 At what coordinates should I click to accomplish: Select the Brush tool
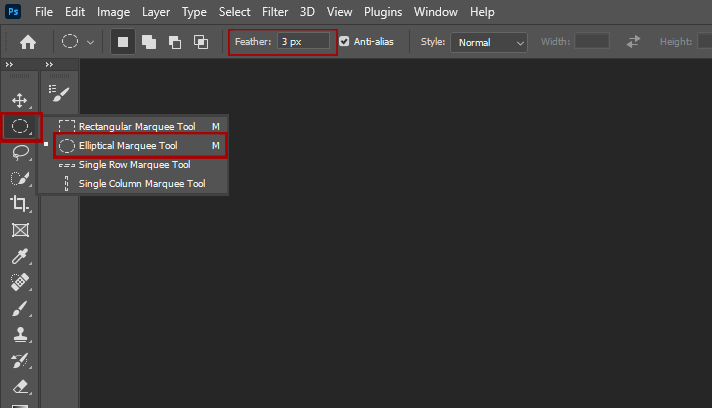point(20,309)
